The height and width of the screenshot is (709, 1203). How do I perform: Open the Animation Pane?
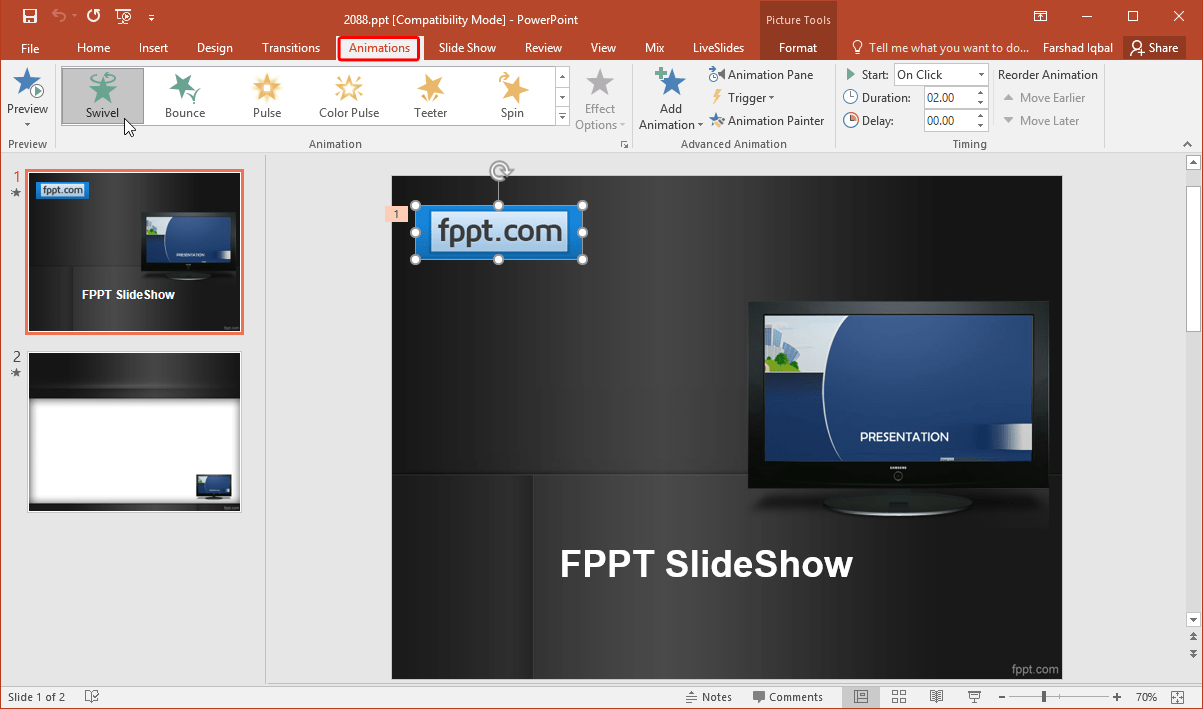click(x=763, y=74)
